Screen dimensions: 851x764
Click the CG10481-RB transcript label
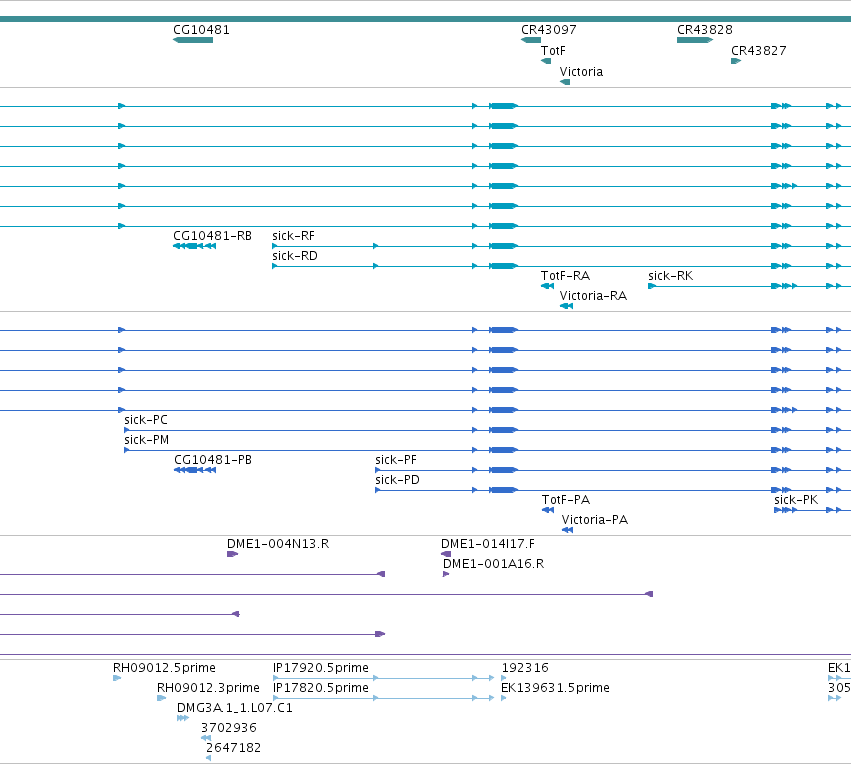point(212,236)
